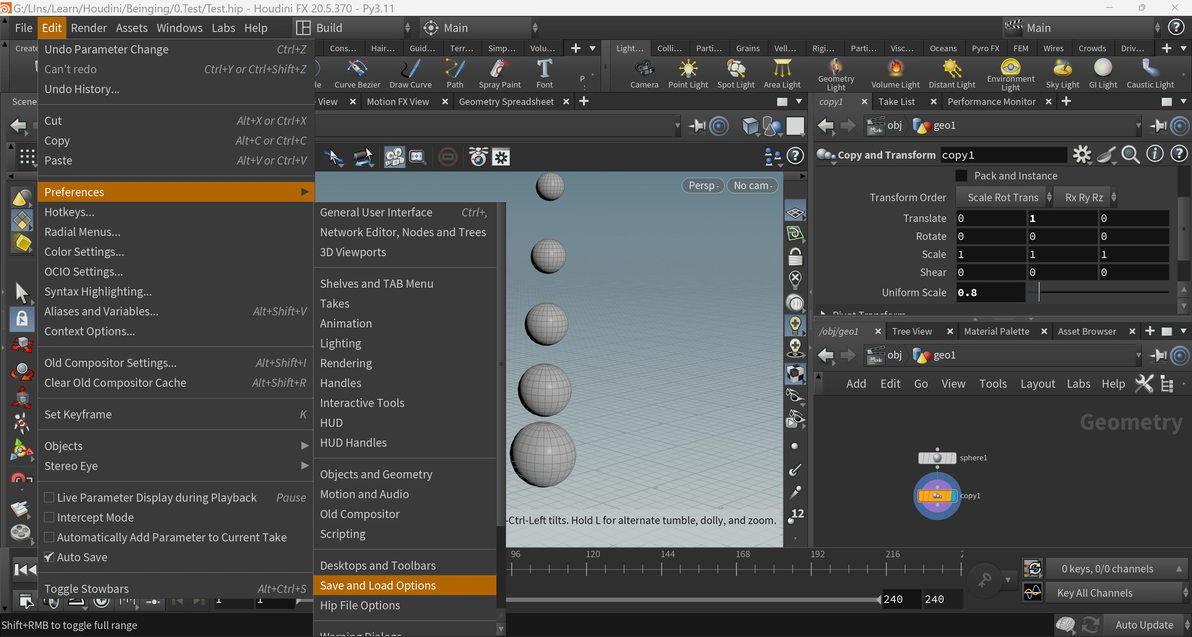This screenshot has height=637, width=1192.
Task: Click the Spot Light shelf icon
Action: pyautogui.click(x=736, y=73)
